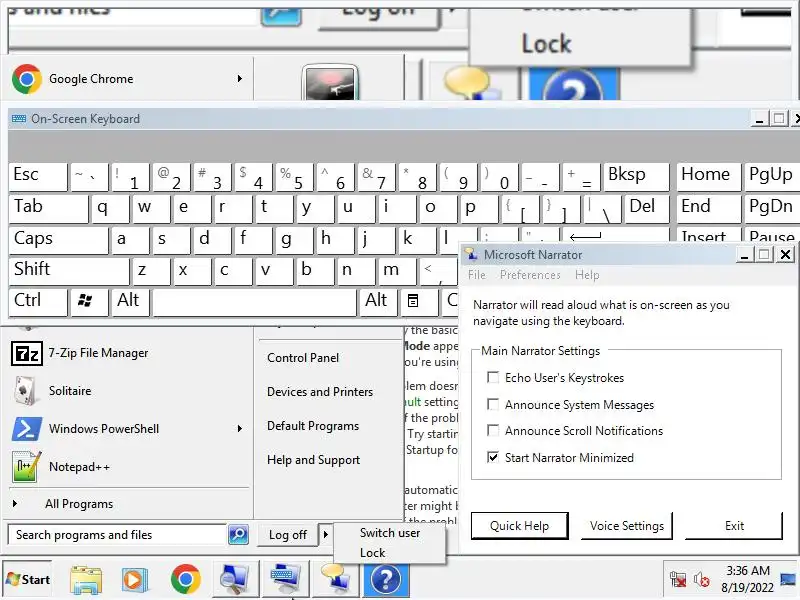Expand Google Chrome jump list arrow
This screenshot has width=800, height=600.
240,79
